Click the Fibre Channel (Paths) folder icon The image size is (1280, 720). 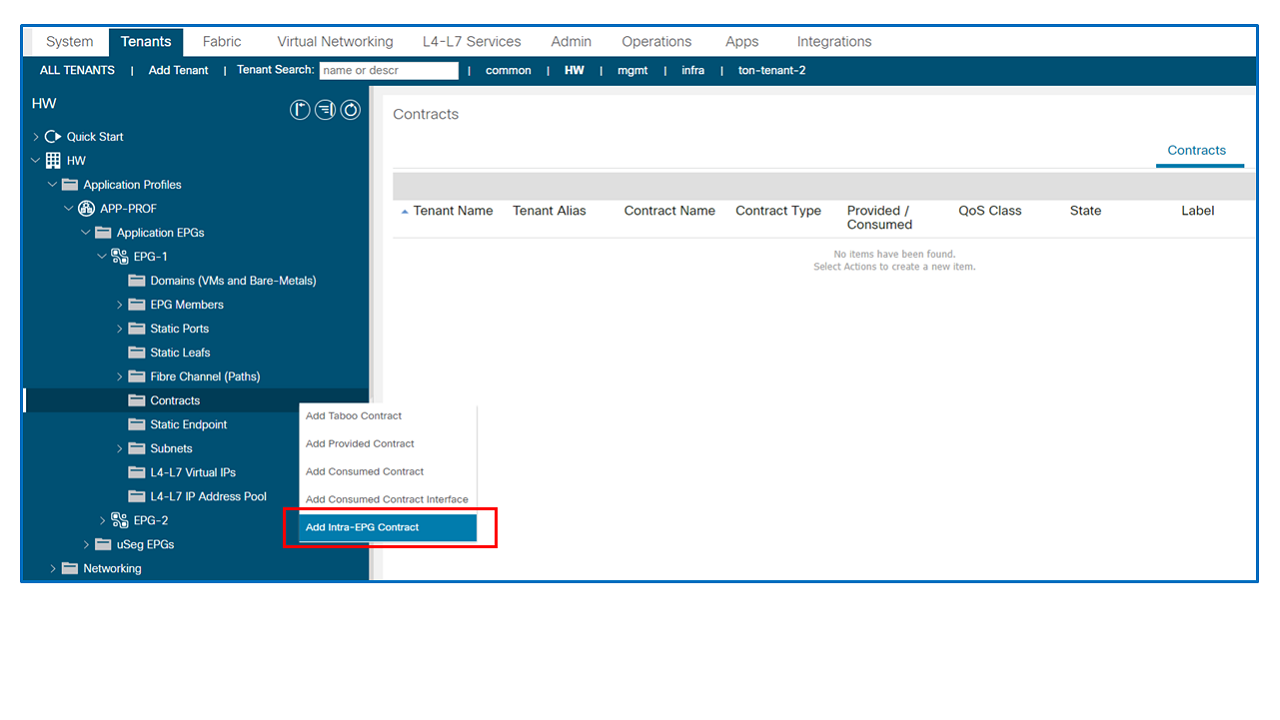pyautogui.click(x=137, y=377)
